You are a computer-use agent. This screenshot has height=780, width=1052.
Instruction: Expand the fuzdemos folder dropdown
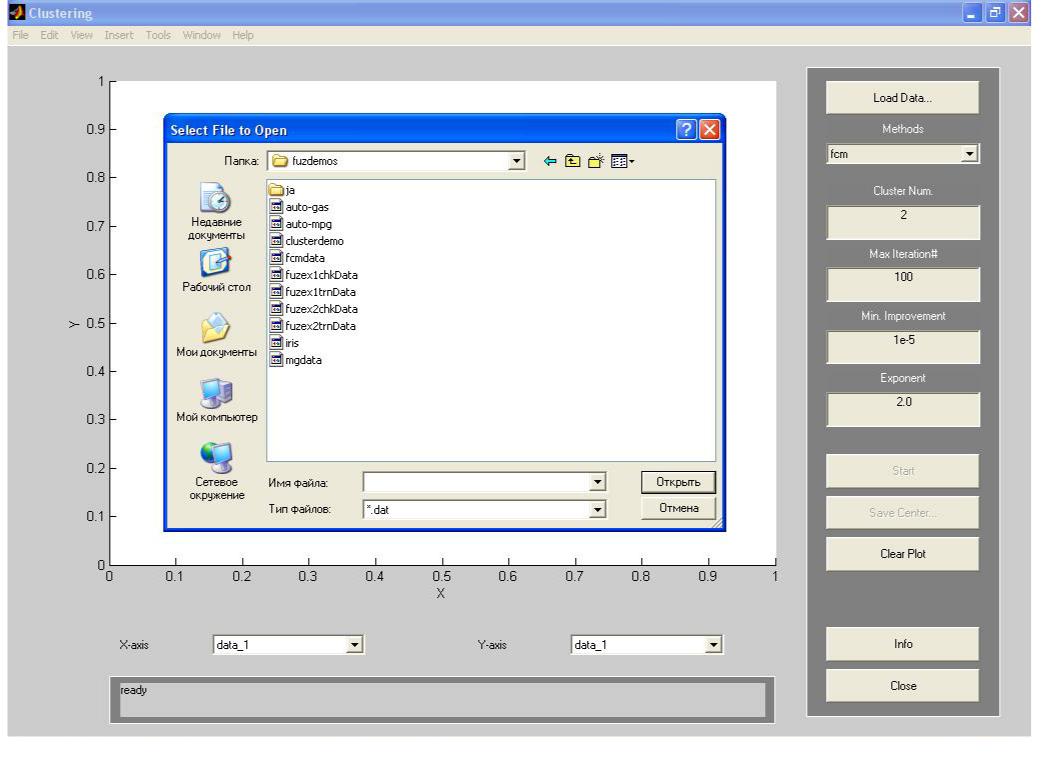[516, 161]
